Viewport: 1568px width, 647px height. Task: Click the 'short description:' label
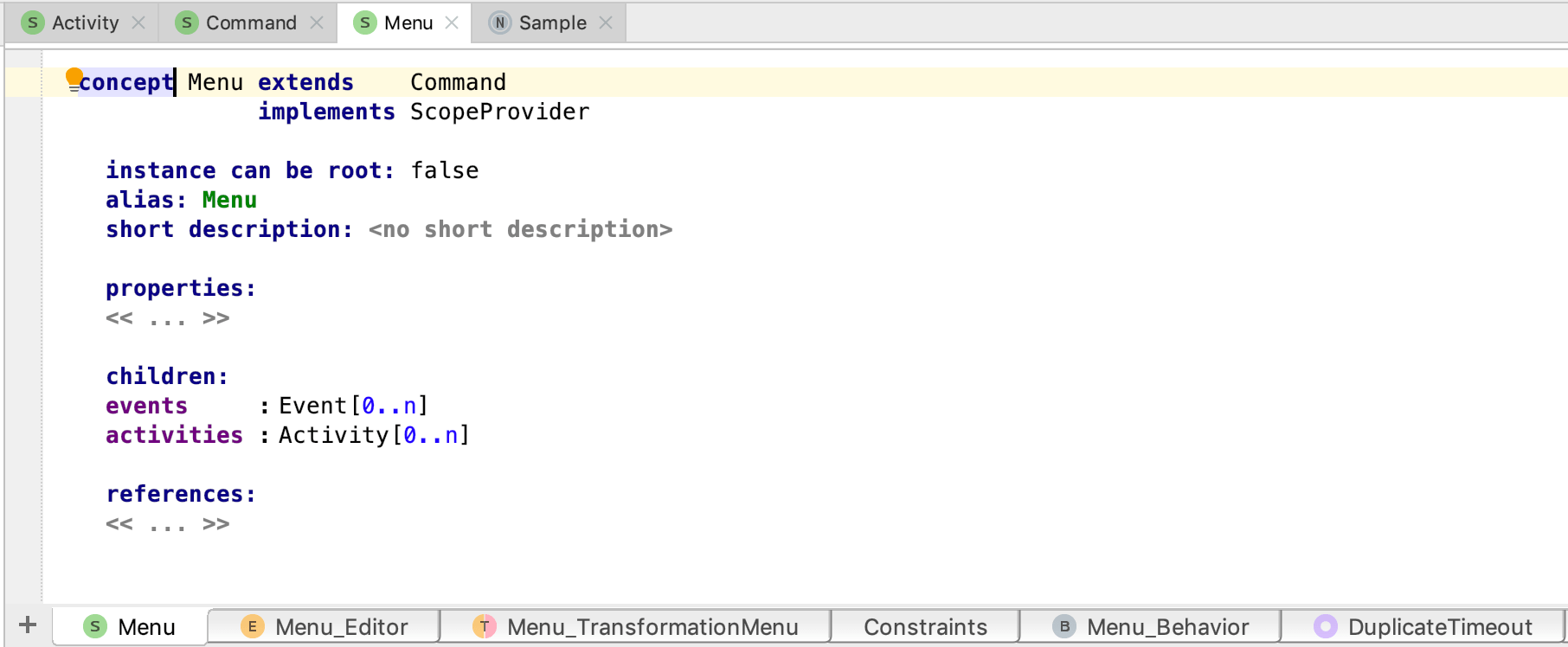pos(229,229)
